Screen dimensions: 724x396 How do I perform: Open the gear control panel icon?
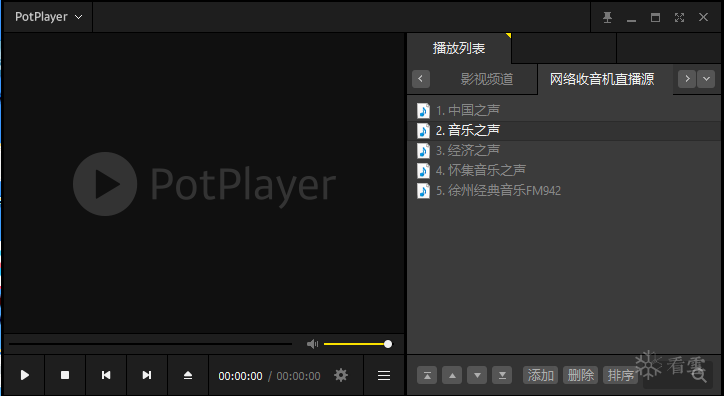341,375
